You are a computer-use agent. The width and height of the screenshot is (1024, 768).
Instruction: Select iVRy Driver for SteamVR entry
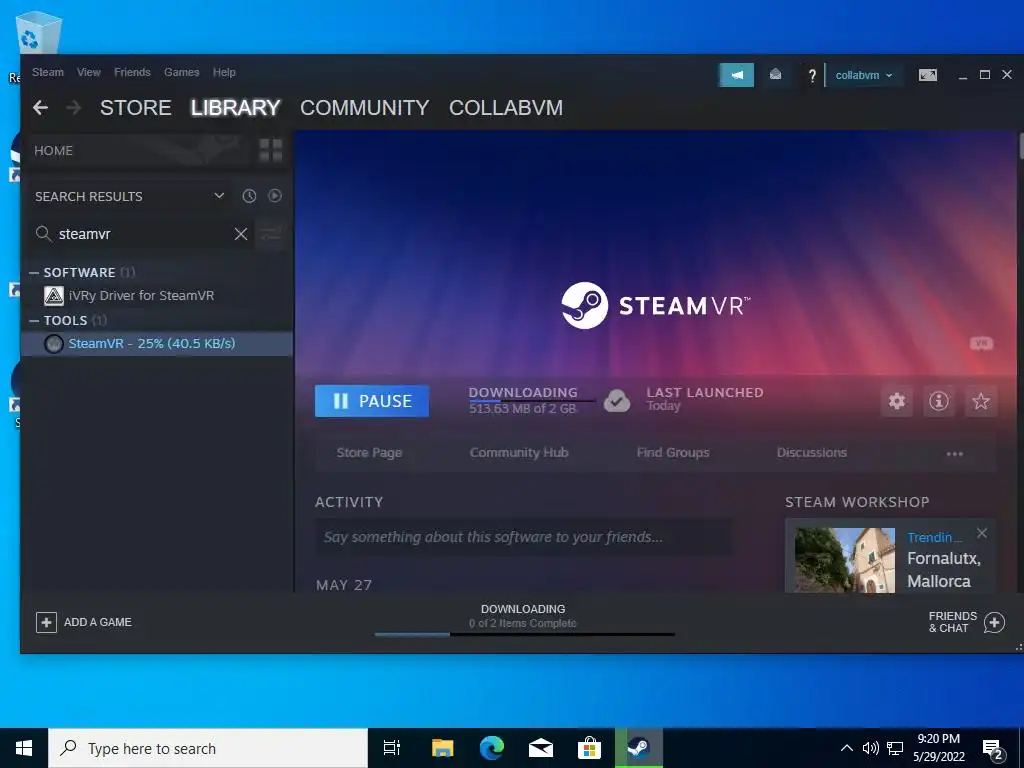[x=157, y=296]
